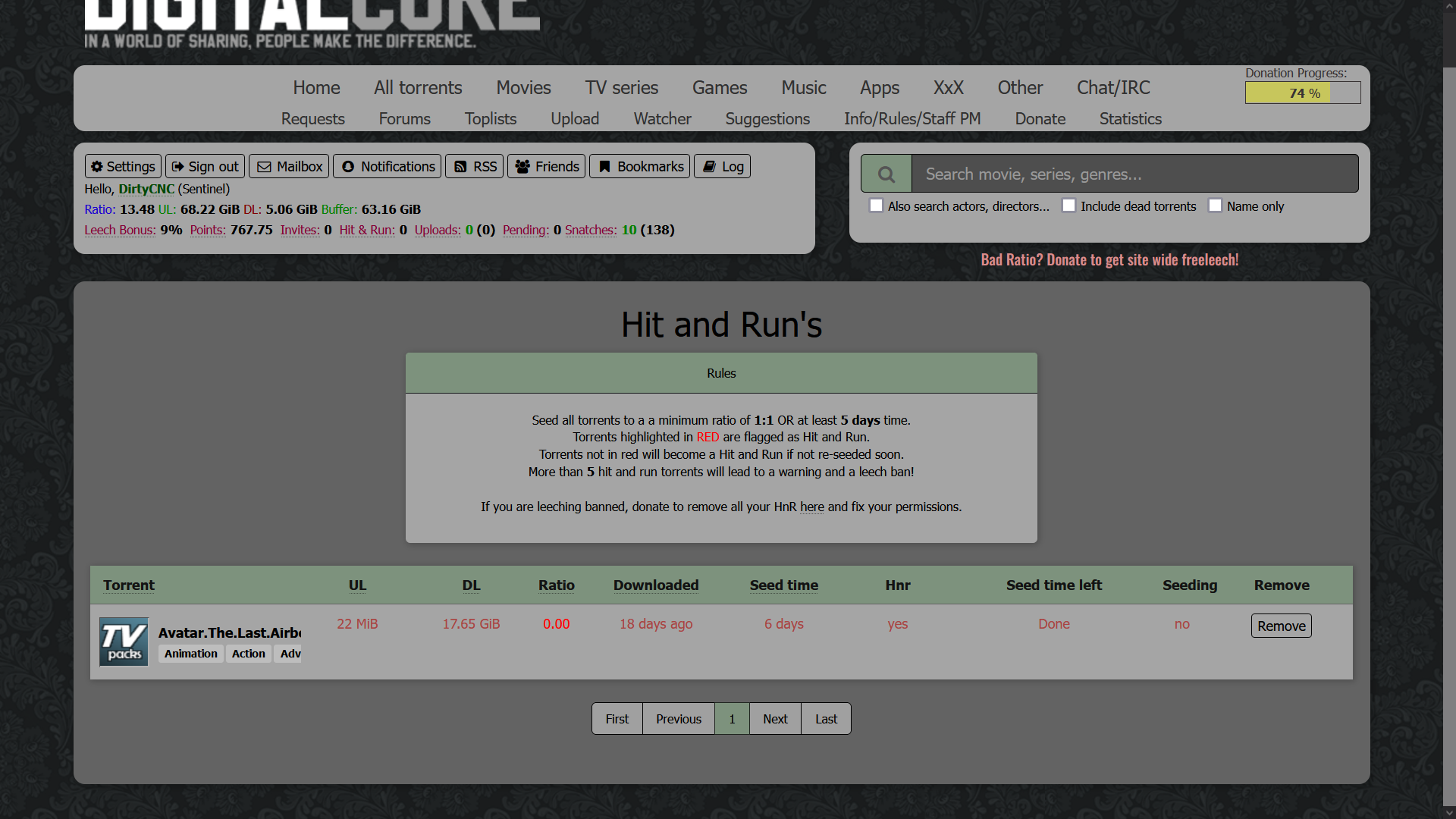Check Include dead torrents option

[1068, 206]
